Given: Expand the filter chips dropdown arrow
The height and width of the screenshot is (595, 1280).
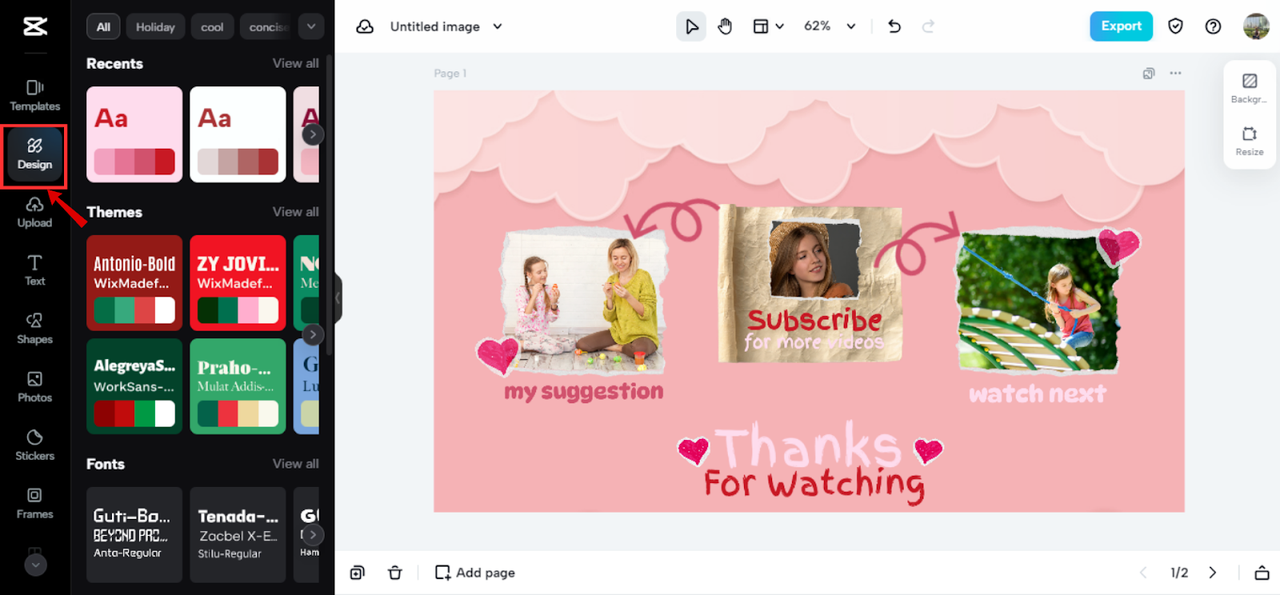Looking at the screenshot, I should point(311,27).
